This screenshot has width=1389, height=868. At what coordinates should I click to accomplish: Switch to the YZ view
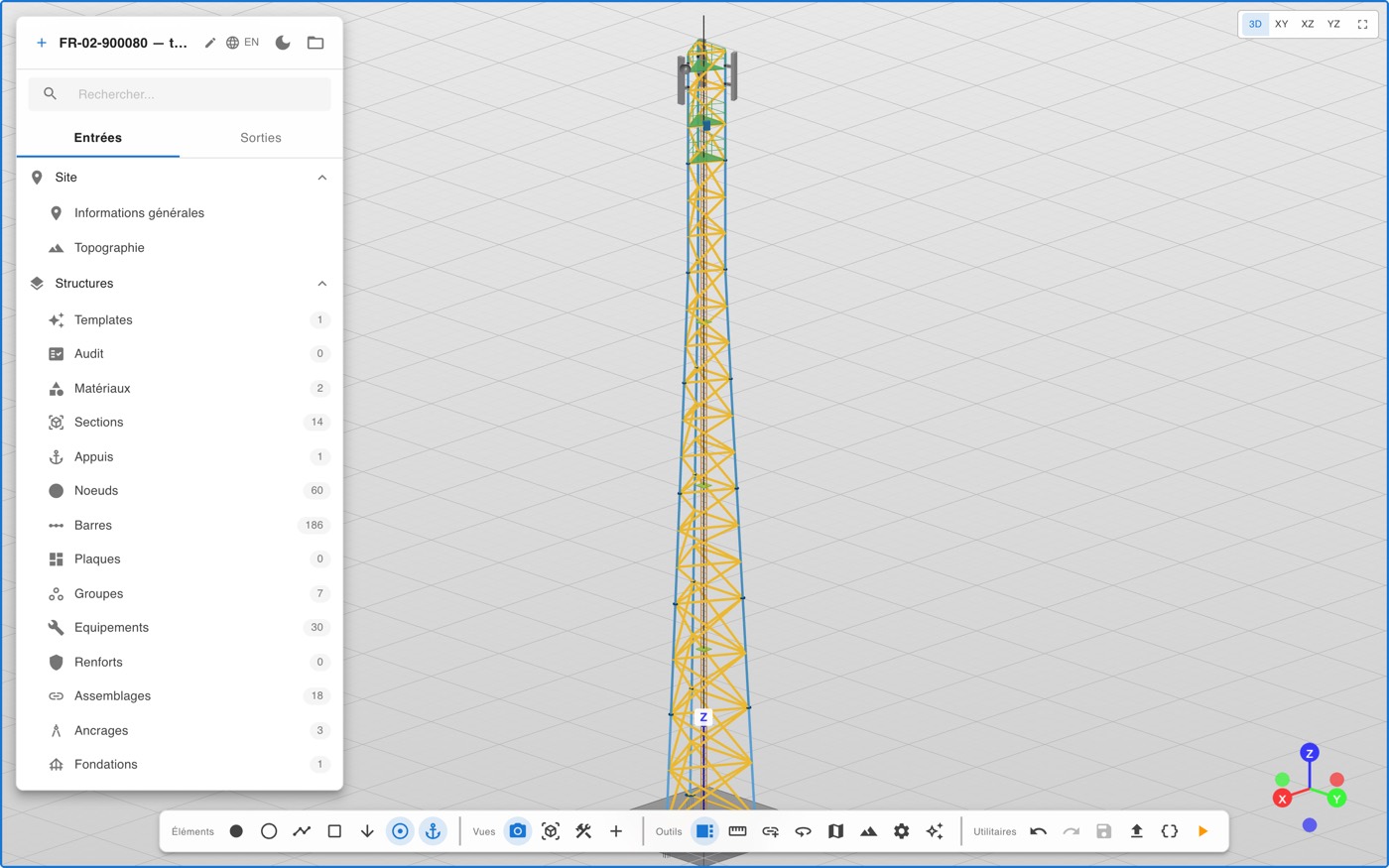(1333, 24)
